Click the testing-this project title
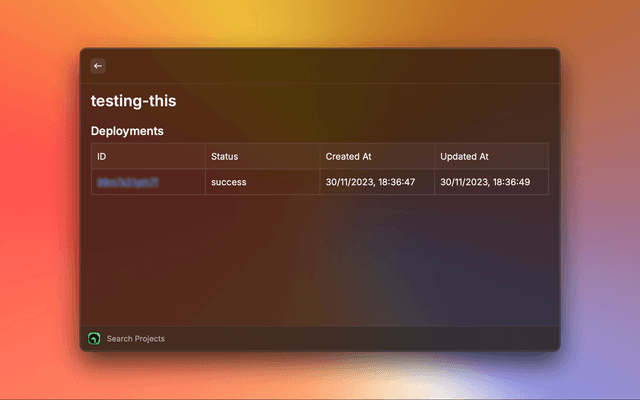 tap(134, 101)
